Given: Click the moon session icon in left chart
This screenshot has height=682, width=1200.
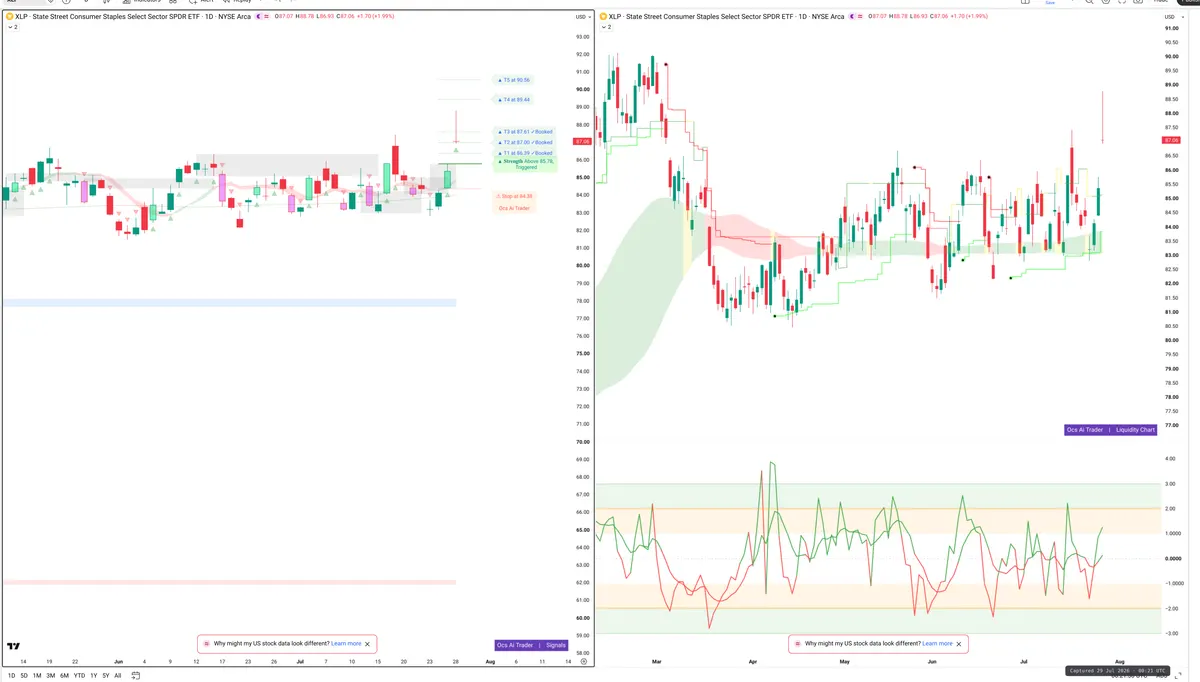Looking at the screenshot, I should [260, 17].
